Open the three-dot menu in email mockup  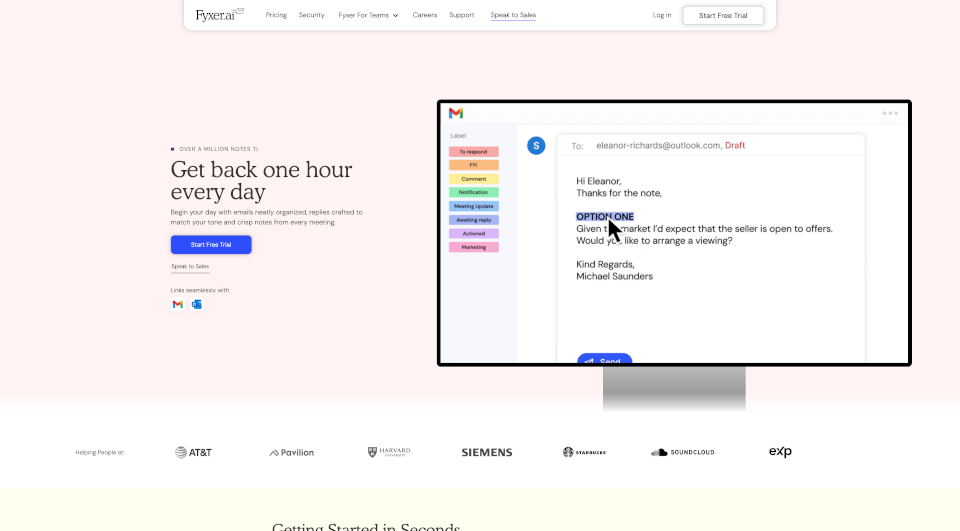pyautogui.click(x=890, y=113)
